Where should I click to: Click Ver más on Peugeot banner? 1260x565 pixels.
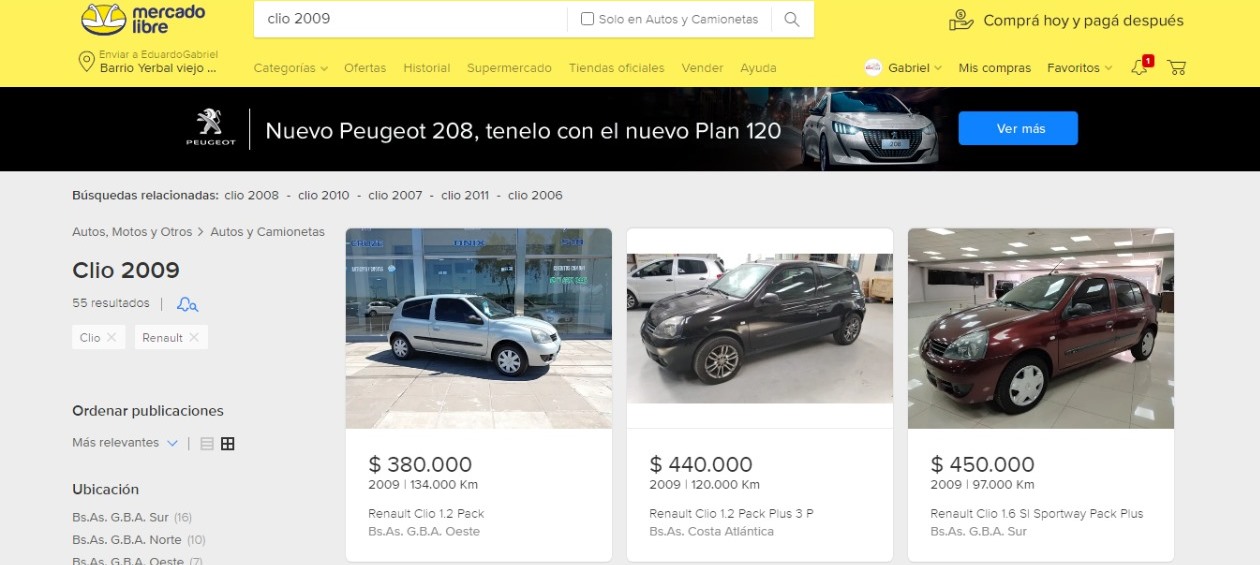1018,128
